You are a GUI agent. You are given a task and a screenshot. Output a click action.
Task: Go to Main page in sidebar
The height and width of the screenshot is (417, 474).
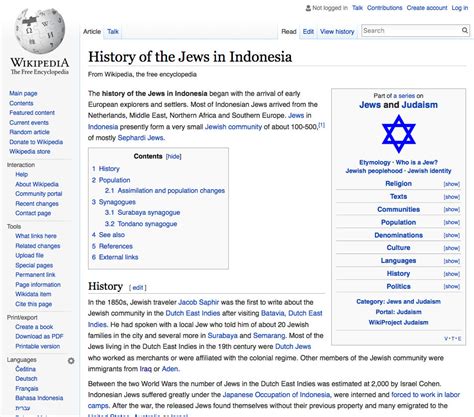point(23,93)
